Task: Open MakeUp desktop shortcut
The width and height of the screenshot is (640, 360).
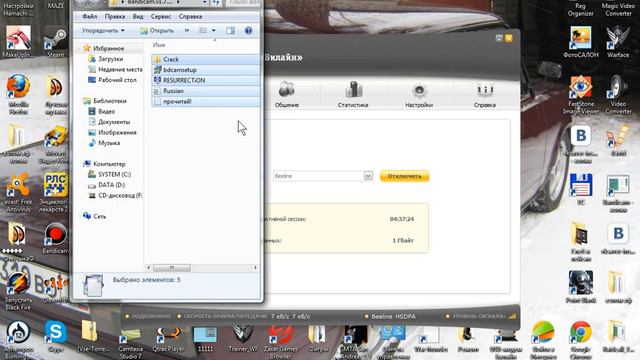Action: click(18, 42)
